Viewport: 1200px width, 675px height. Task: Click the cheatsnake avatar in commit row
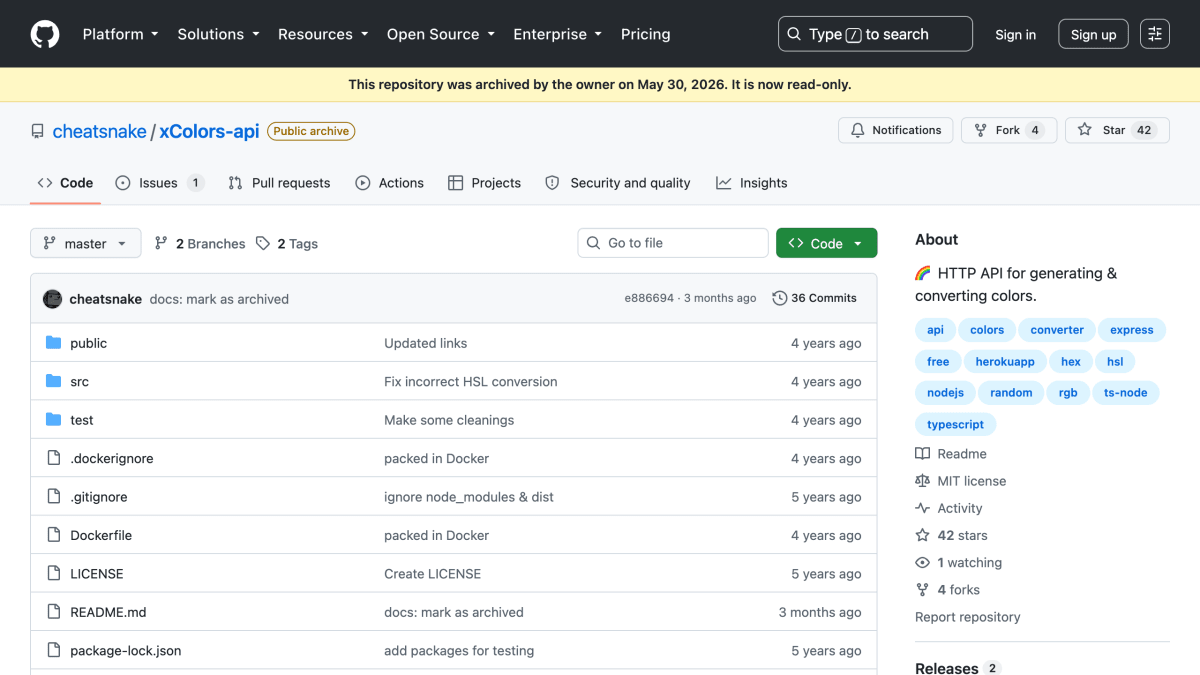(x=53, y=298)
